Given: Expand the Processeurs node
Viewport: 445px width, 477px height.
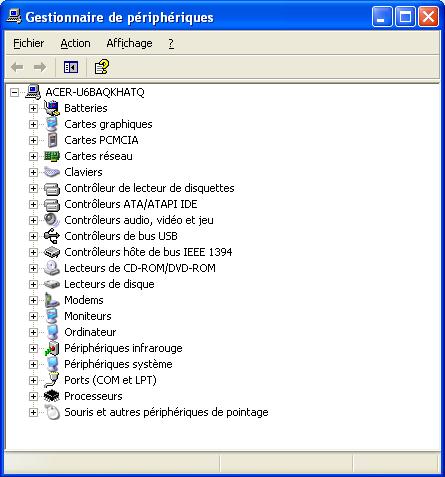Looking at the screenshot, I should (x=33, y=396).
